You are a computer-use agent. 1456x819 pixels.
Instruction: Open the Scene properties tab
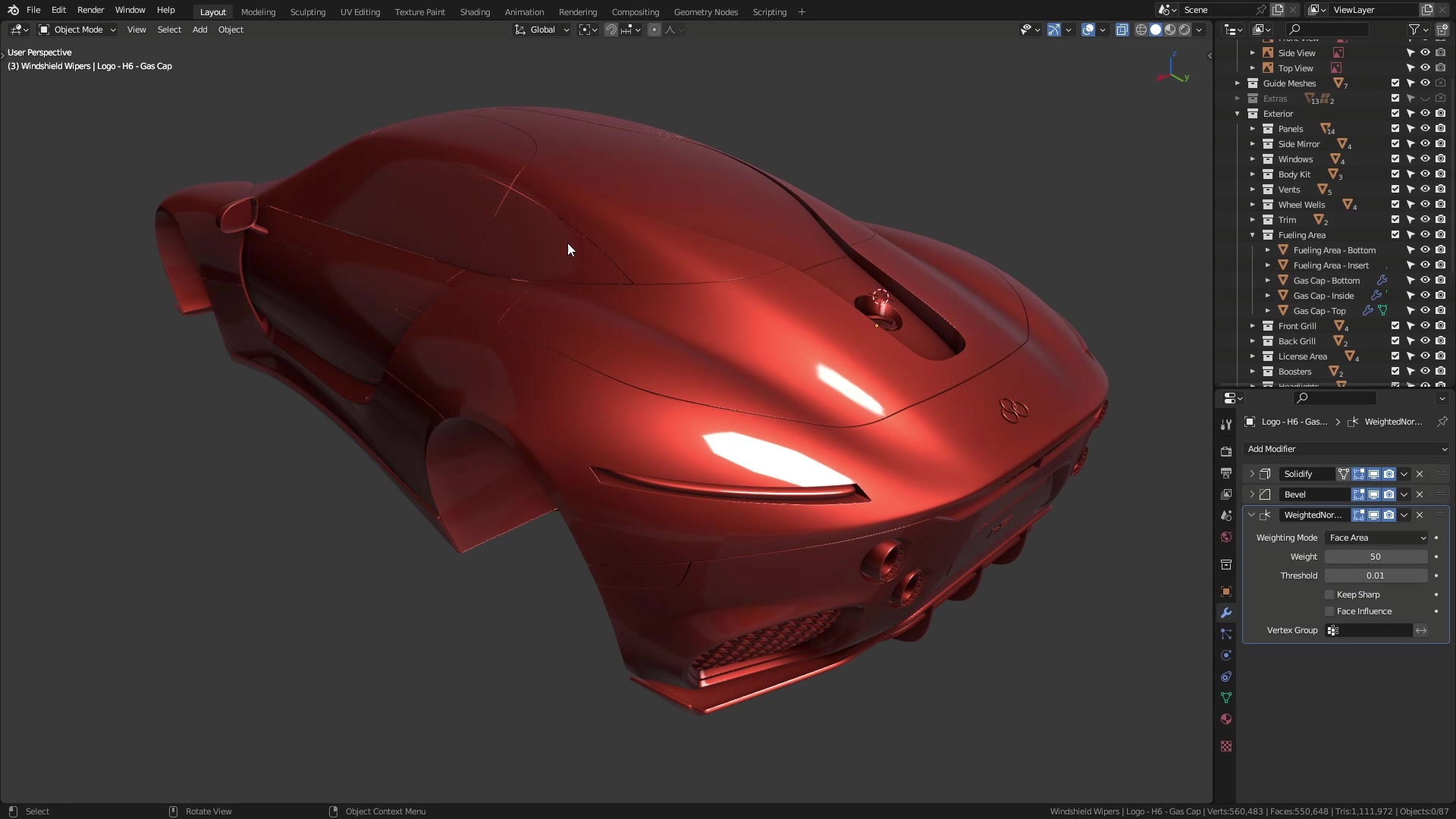coord(1226,516)
